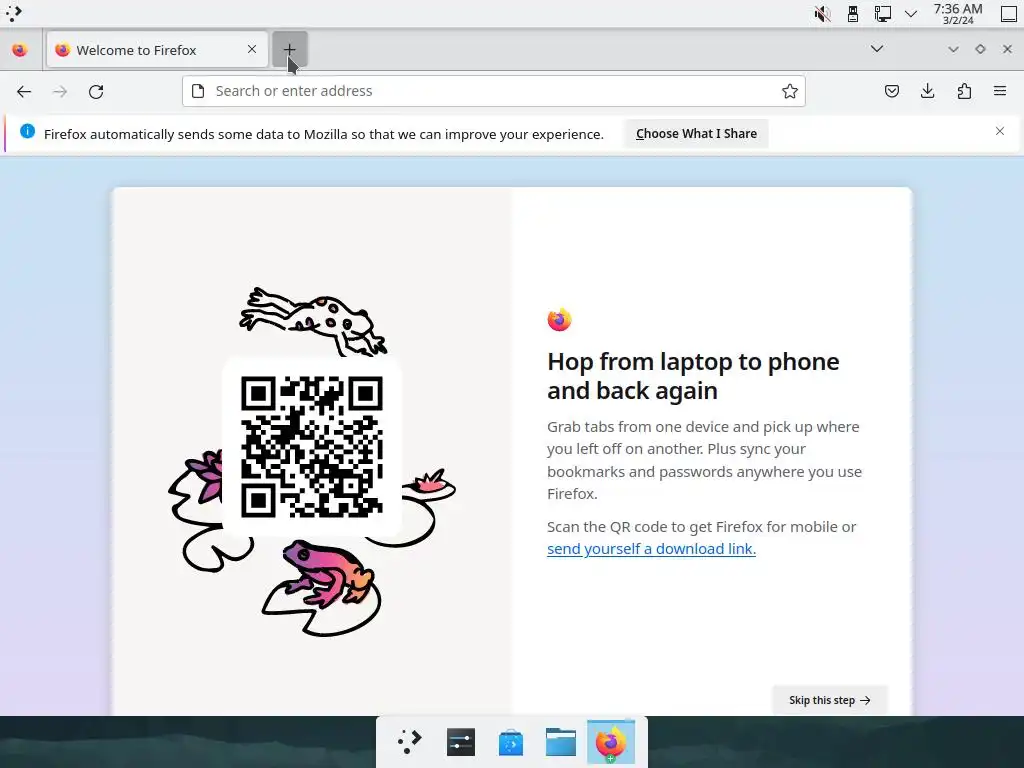This screenshot has height=768, width=1024.
Task: Open the network connection tray icon
Action: (x=882, y=14)
